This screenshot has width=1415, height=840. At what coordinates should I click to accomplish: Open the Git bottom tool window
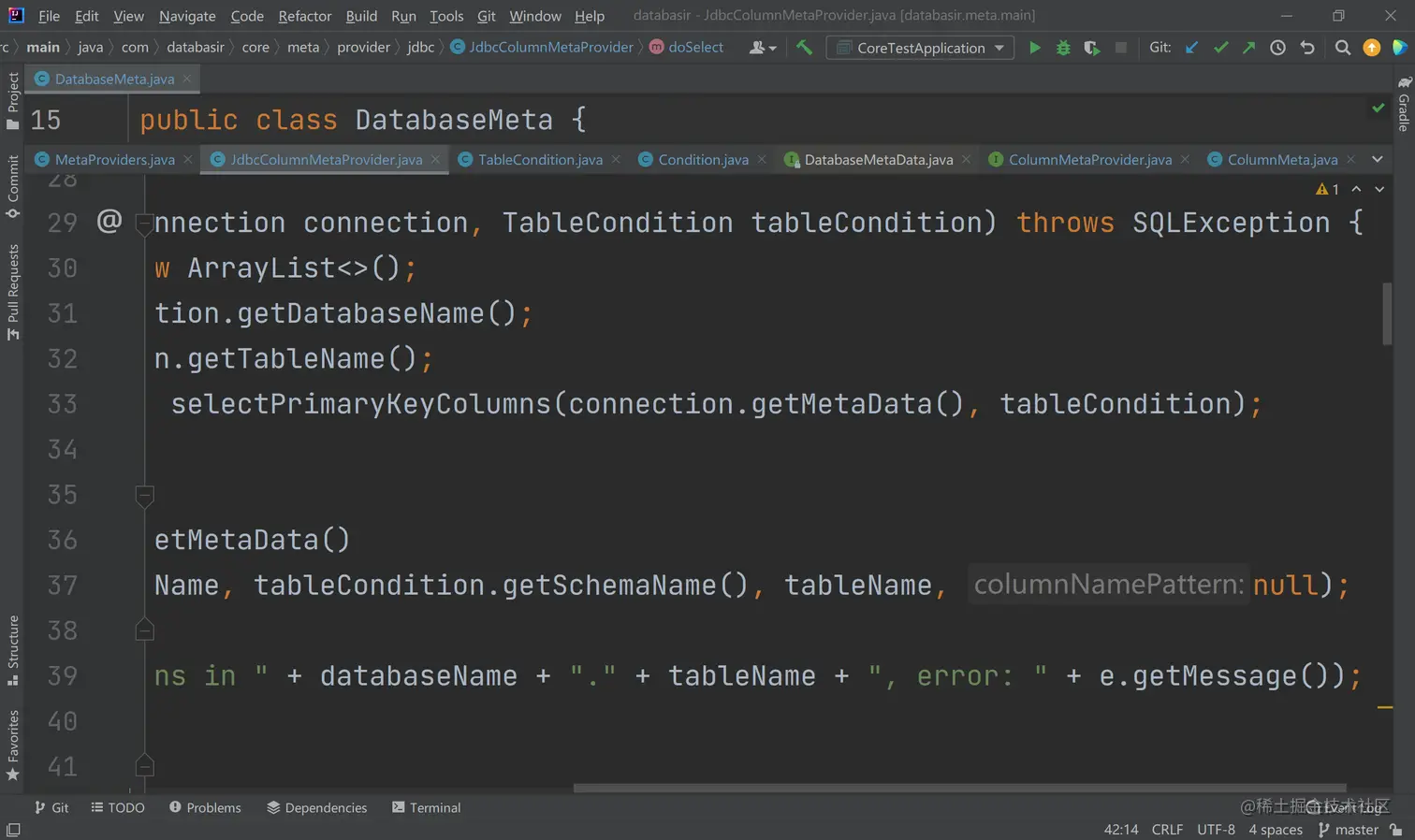51,807
